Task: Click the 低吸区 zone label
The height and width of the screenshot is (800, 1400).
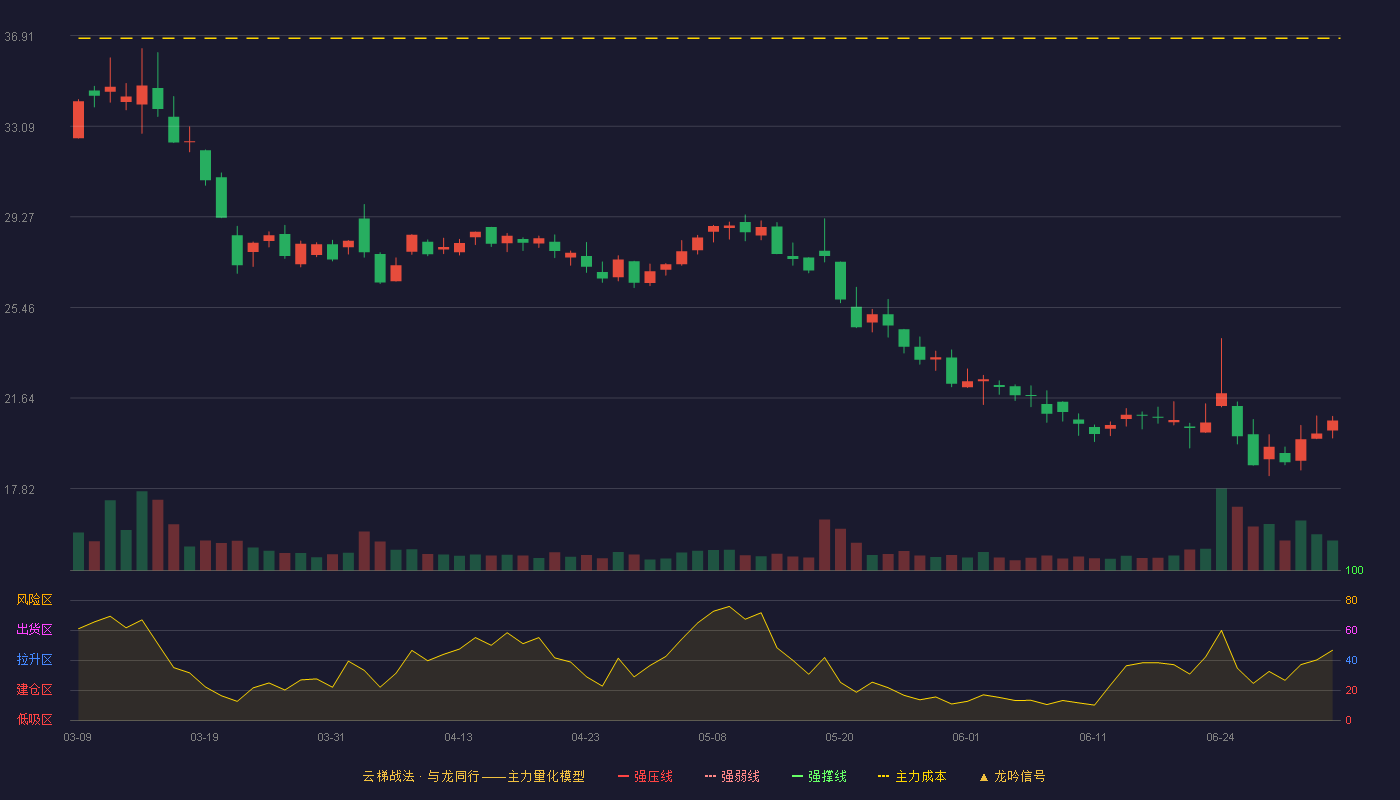Action: (x=34, y=719)
